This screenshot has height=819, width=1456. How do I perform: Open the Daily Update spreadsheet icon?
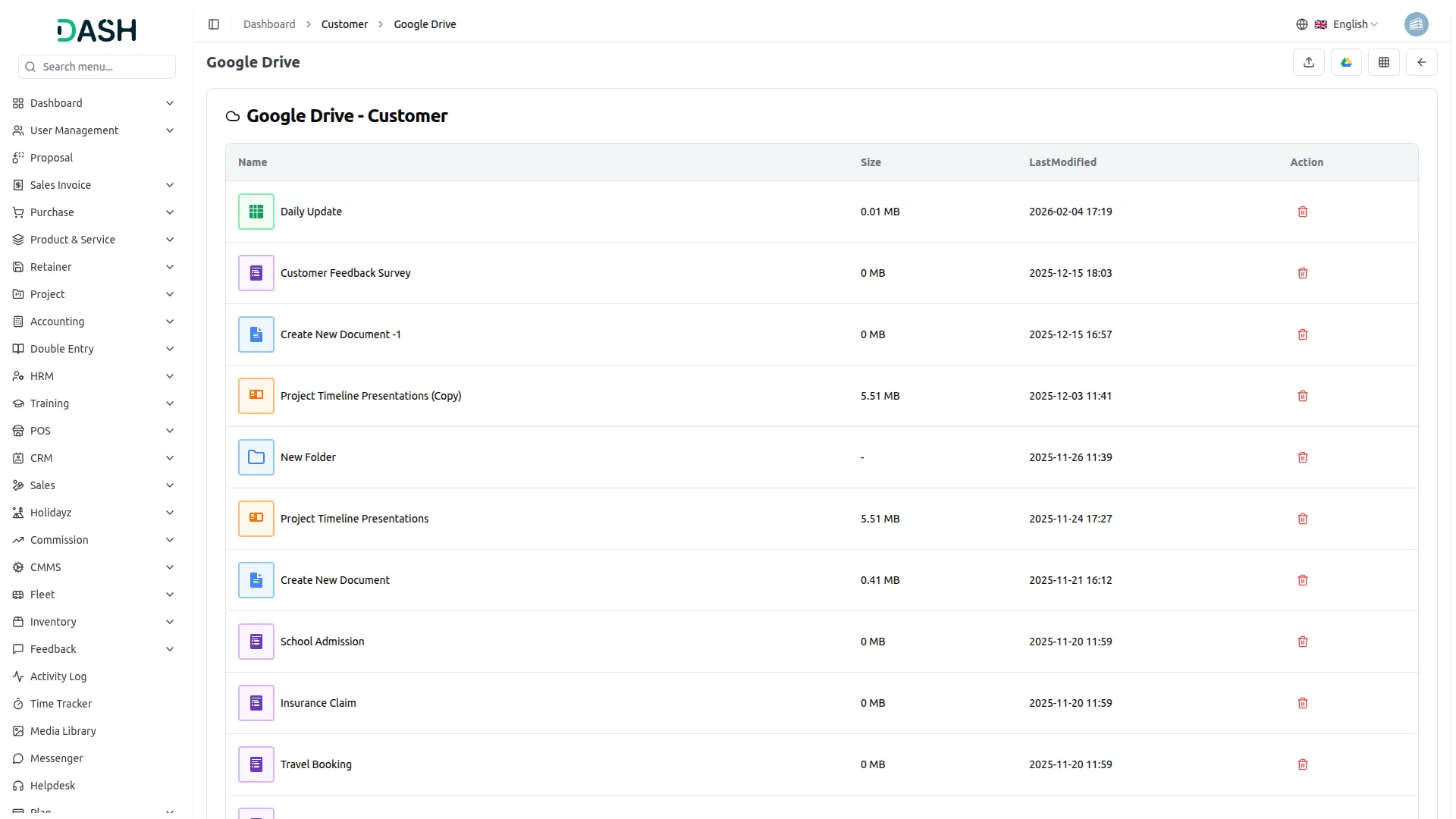[x=256, y=212]
